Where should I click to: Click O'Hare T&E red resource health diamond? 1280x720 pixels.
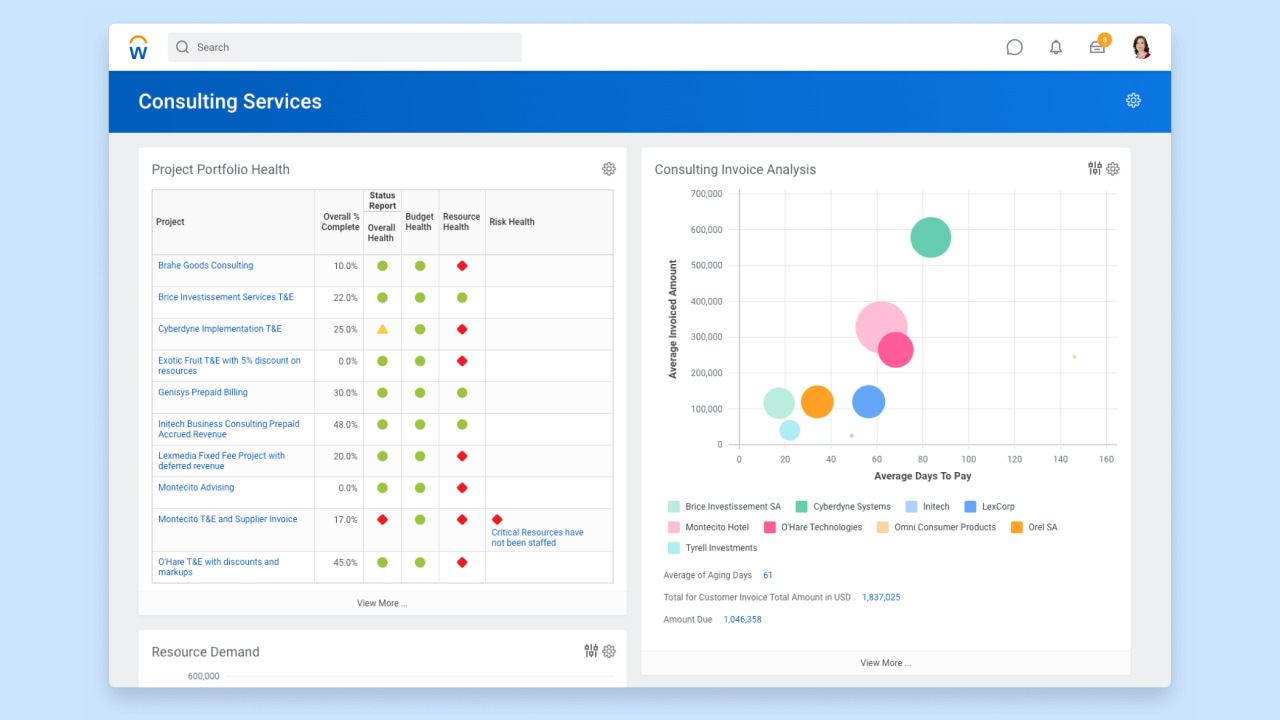[462, 562]
